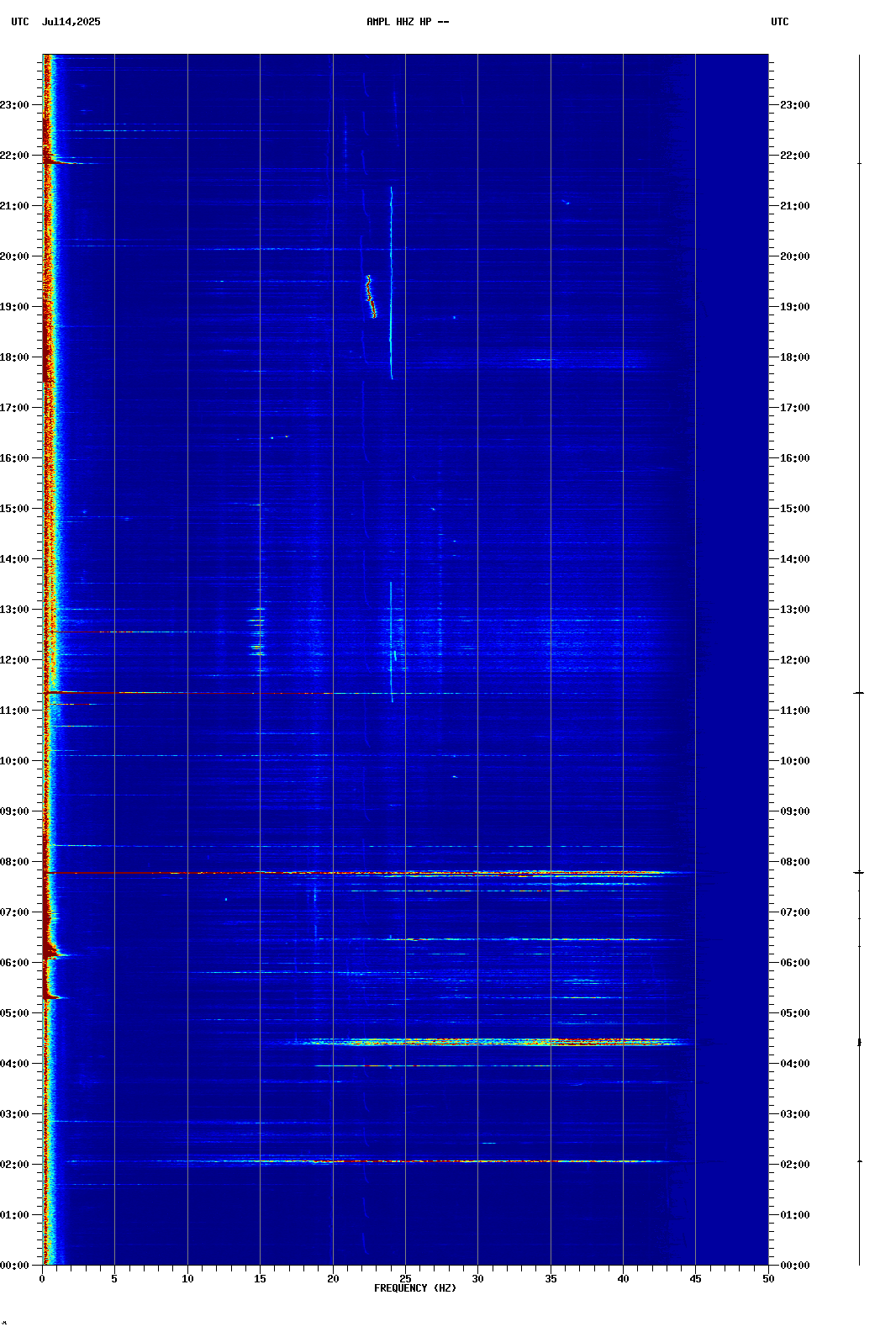Click 02:00 on the right time axis
Image resolution: width=896 pixels, height=1332 pixels.
click(795, 1165)
